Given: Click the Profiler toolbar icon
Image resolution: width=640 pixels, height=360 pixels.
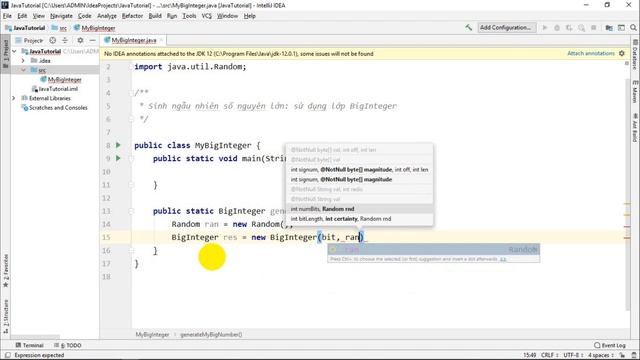Looking at the screenshot, I should [x=581, y=28].
